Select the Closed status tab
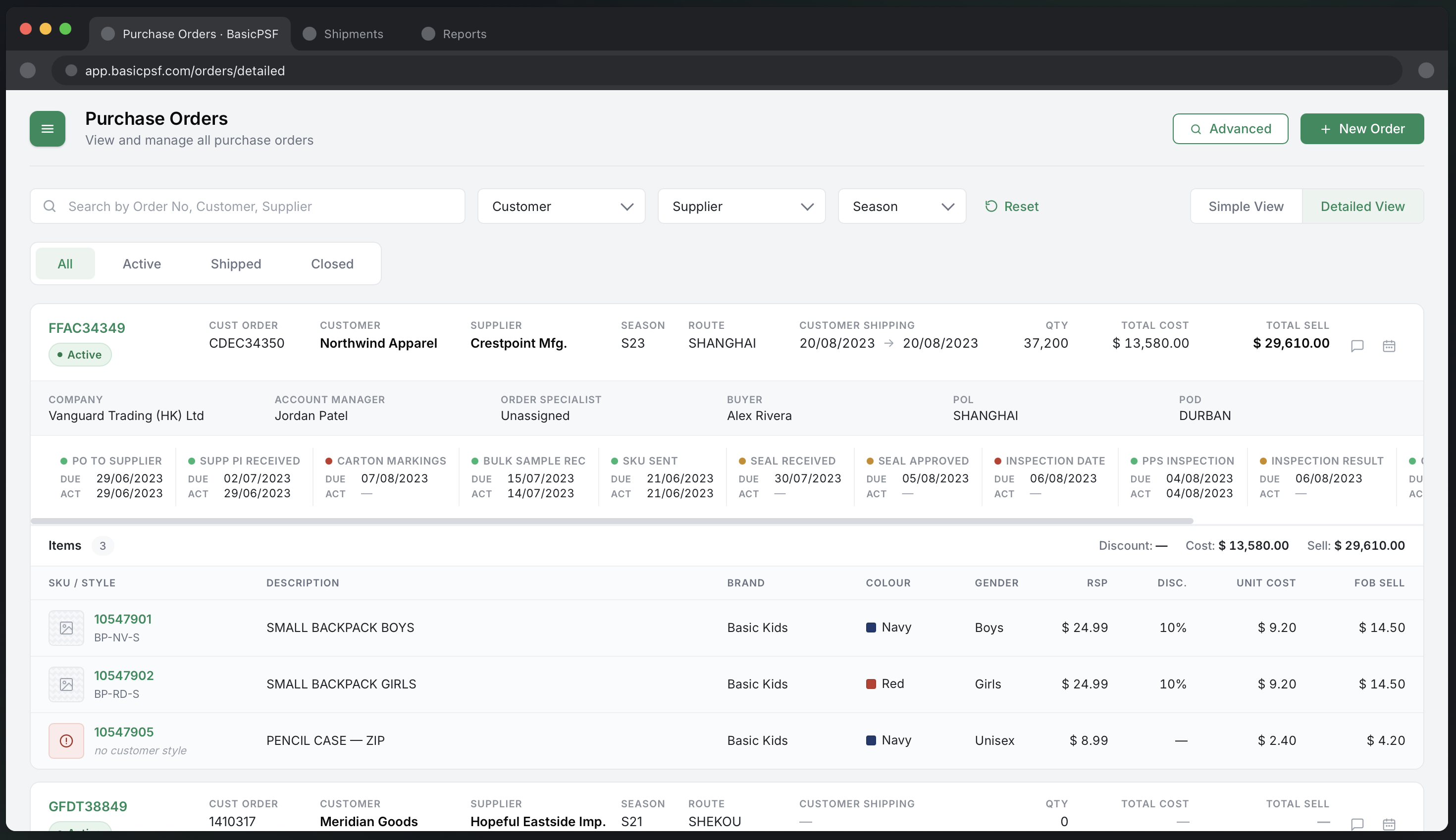 click(332, 263)
